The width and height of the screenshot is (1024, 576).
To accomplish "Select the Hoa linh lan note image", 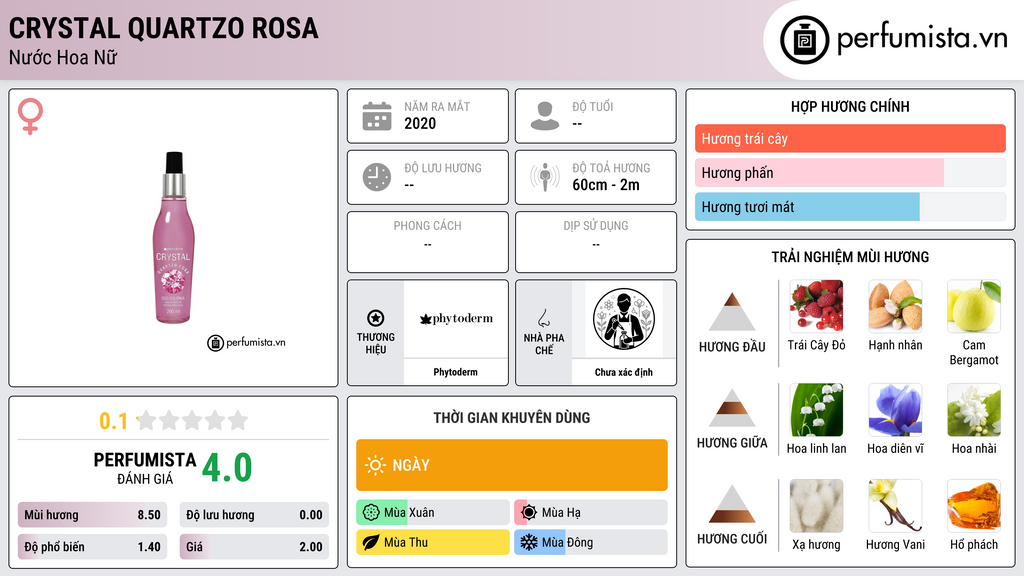I will pyautogui.click(x=816, y=409).
